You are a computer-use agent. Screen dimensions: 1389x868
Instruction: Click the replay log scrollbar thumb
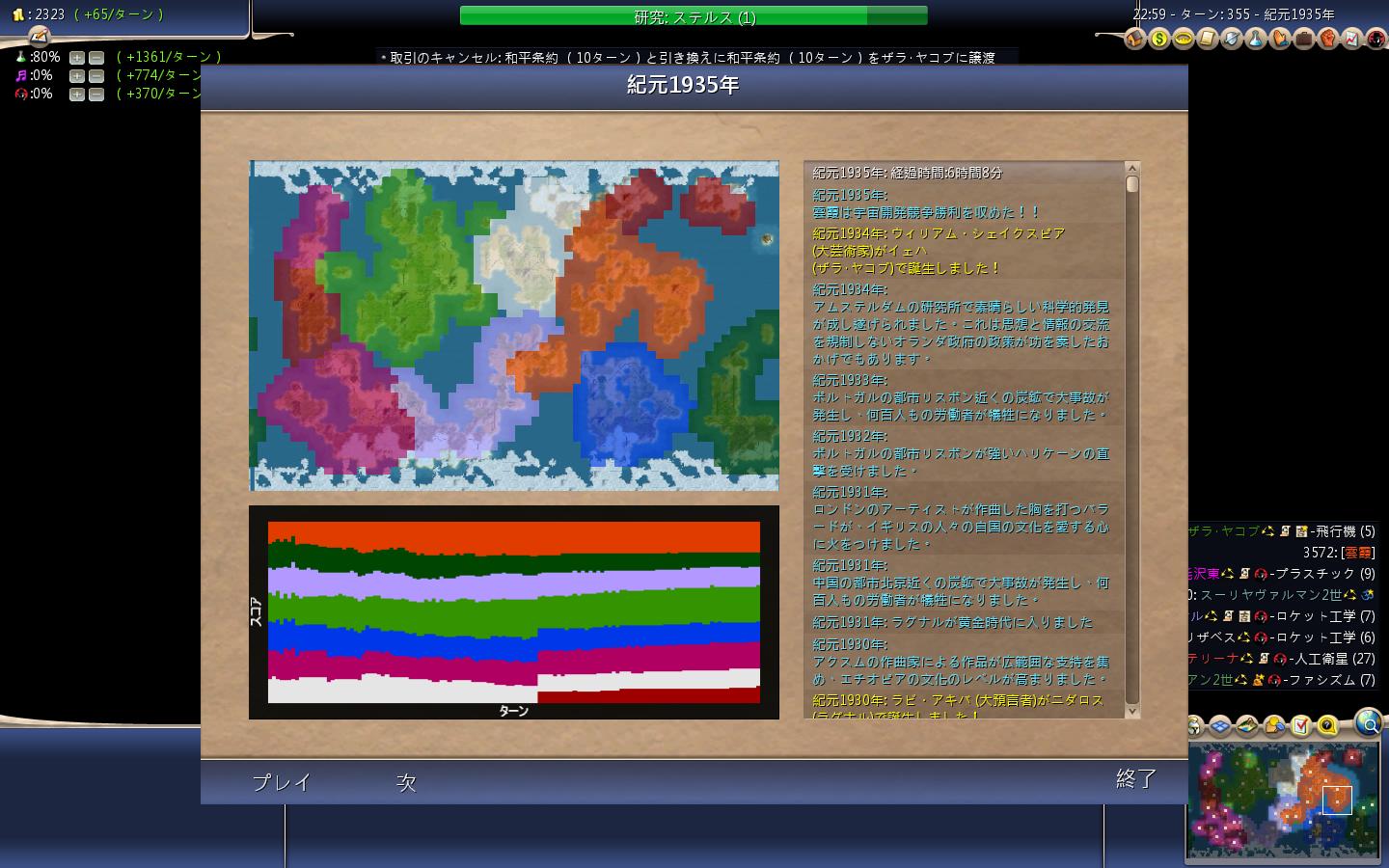tap(1132, 183)
